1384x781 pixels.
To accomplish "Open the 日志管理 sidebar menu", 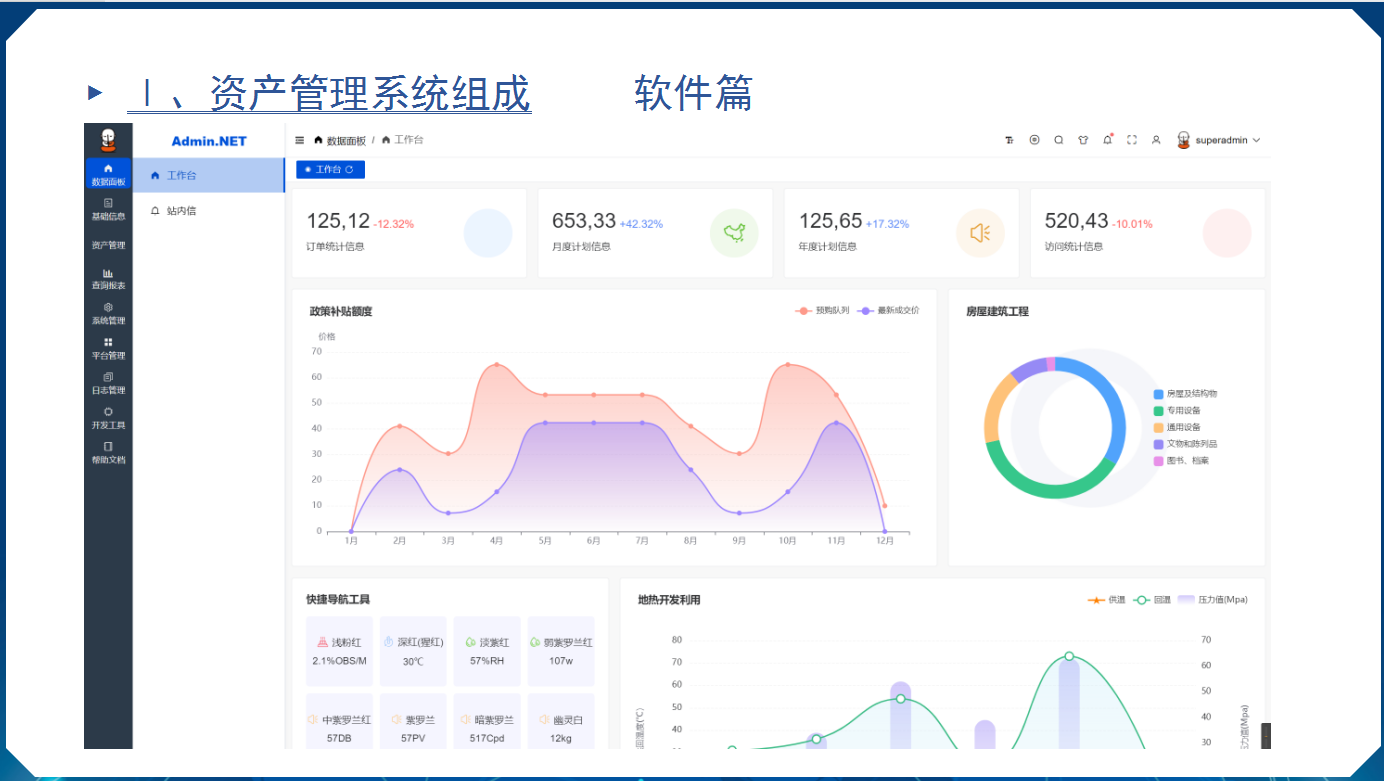I will (108, 384).
